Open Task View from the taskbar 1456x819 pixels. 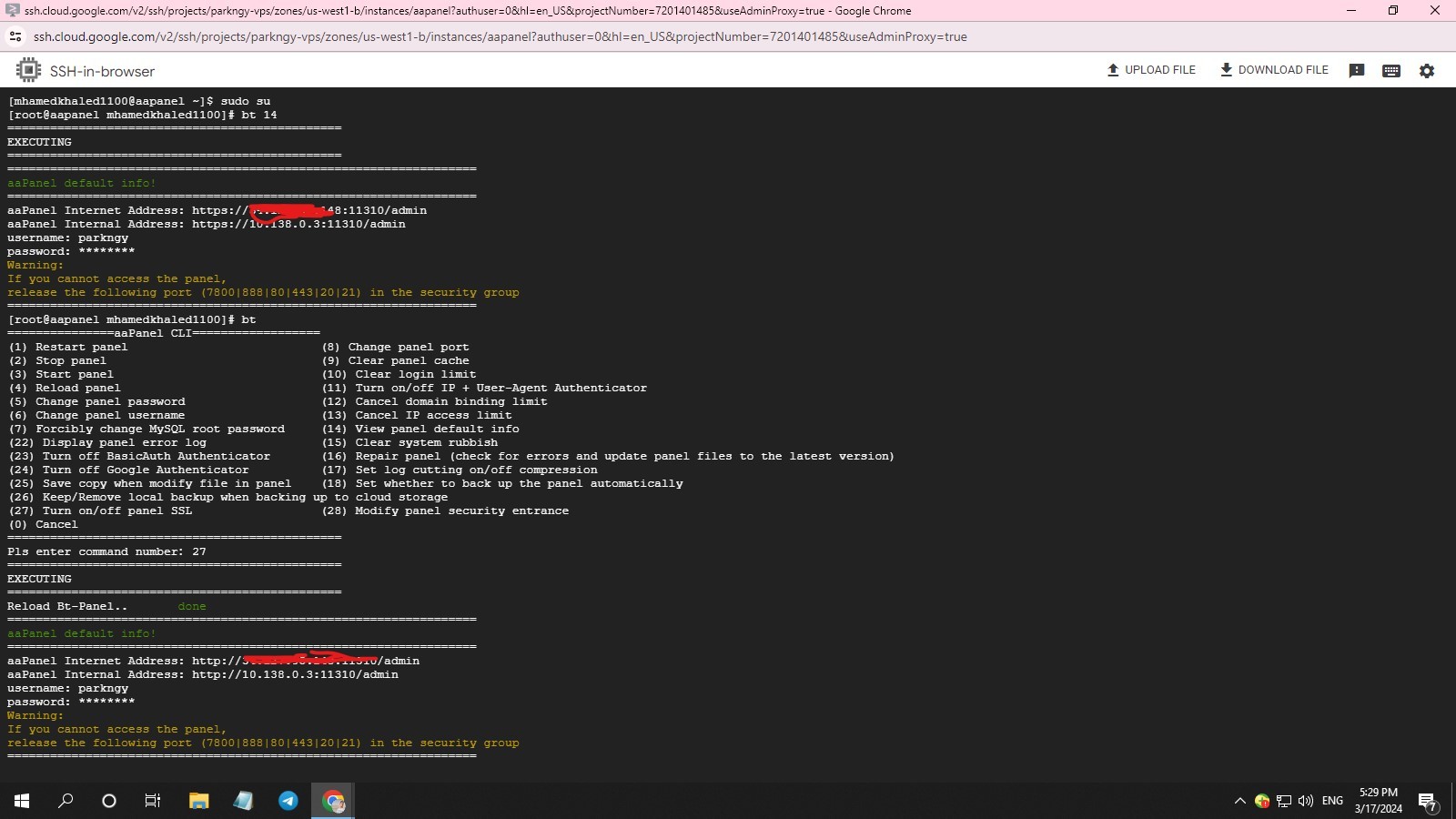tap(153, 801)
